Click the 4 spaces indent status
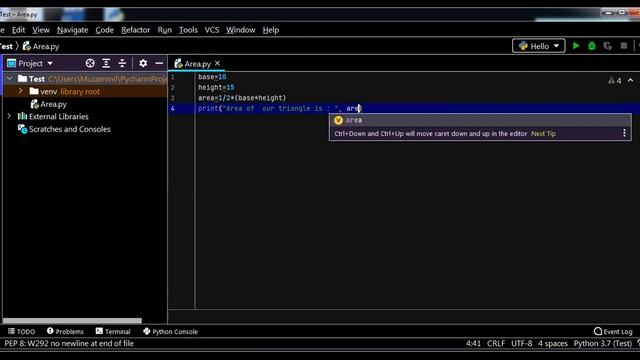The width and height of the screenshot is (640, 360). [553, 343]
